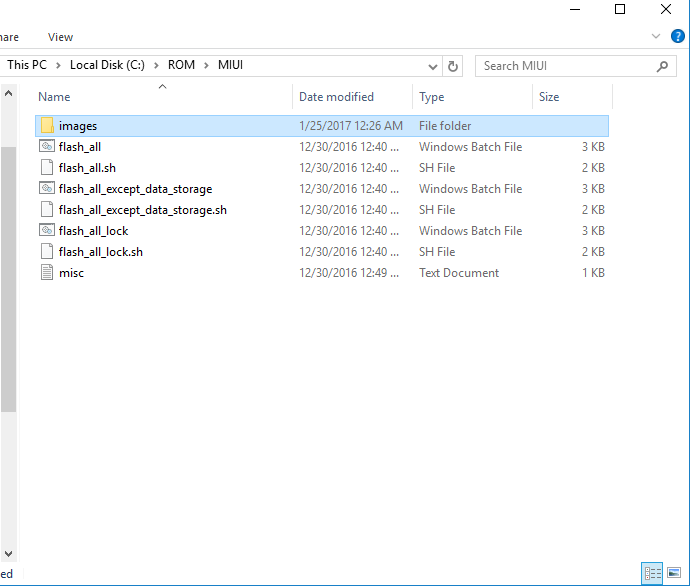This screenshot has height=588, width=692.
Task: Click the misc text document icon
Action: pyautogui.click(x=47, y=273)
